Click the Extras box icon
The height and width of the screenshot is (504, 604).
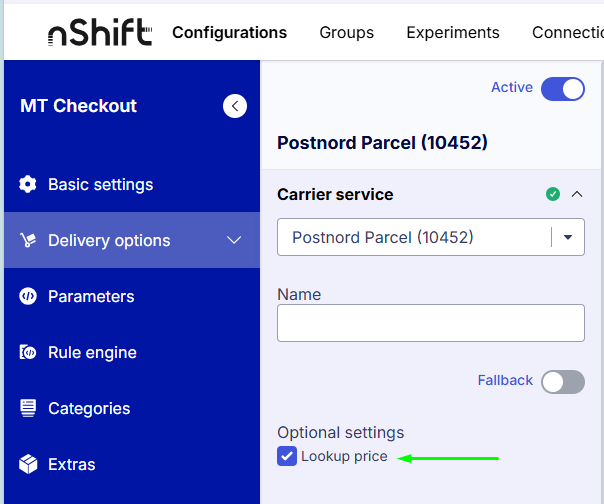(28, 464)
